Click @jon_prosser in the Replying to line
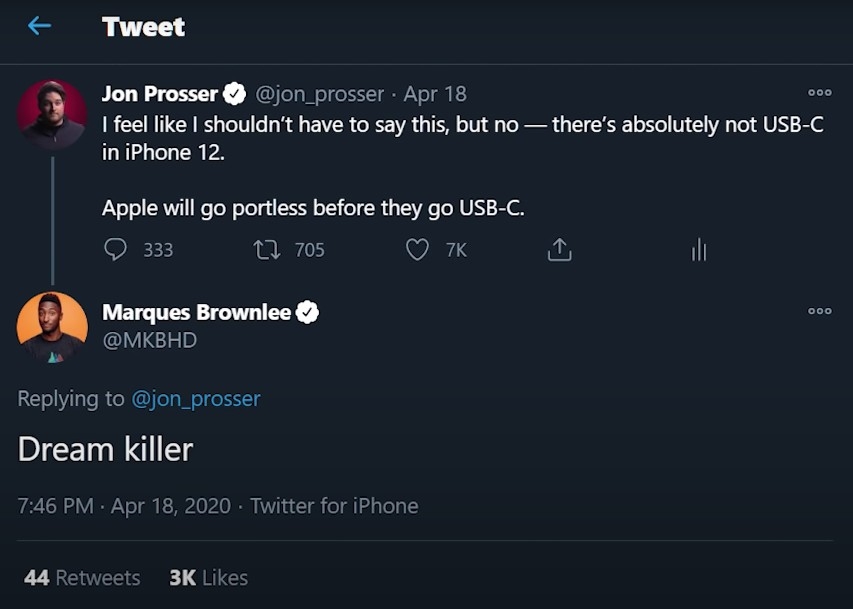Viewport: 853px width, 609px height. pyautogui.click(x=196, y=398)
